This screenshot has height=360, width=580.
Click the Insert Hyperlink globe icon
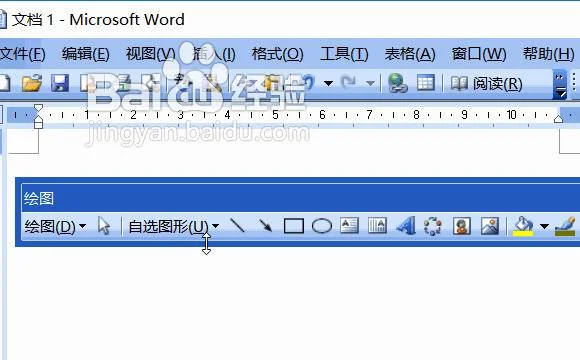click(398, 83)
